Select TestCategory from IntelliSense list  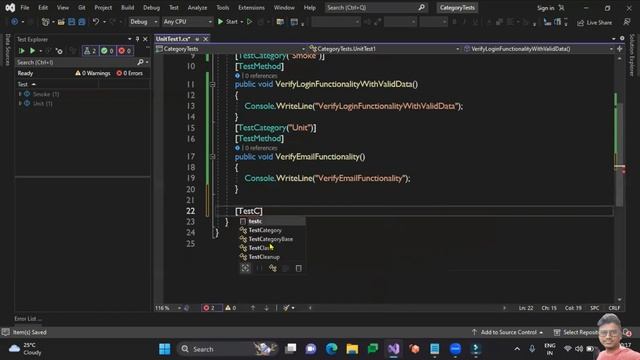265,230
